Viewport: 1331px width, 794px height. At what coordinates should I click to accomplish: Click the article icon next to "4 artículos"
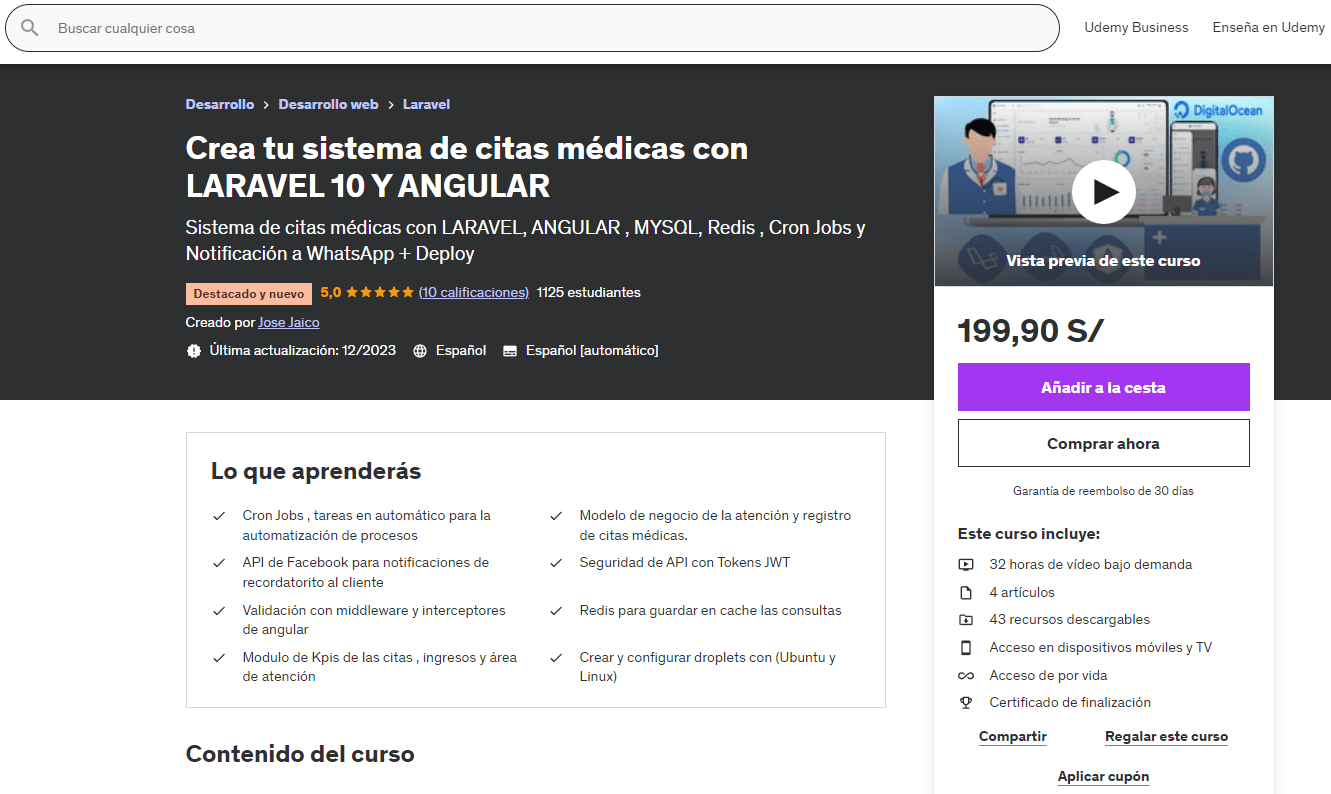coord(966,592)
